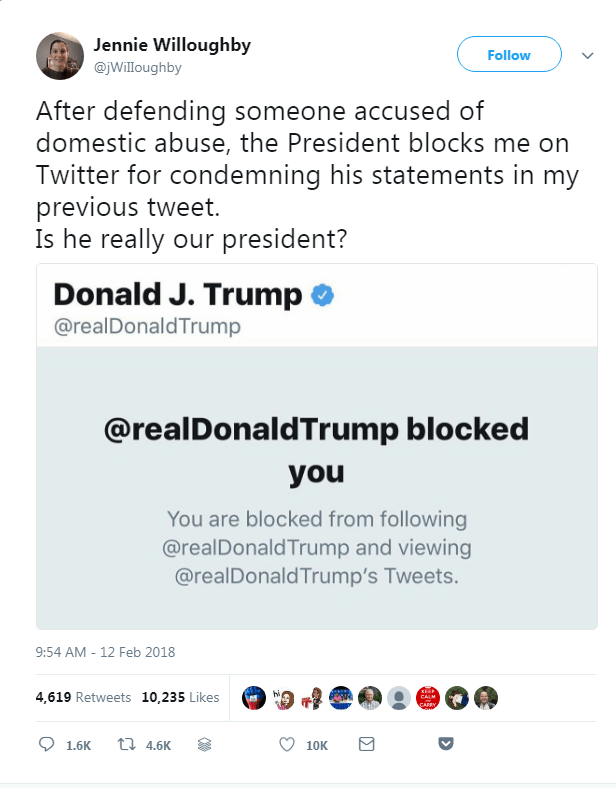Retweet this tweet using the arrows icon
This screenshot has width=616, height=788.
(128, 744)
